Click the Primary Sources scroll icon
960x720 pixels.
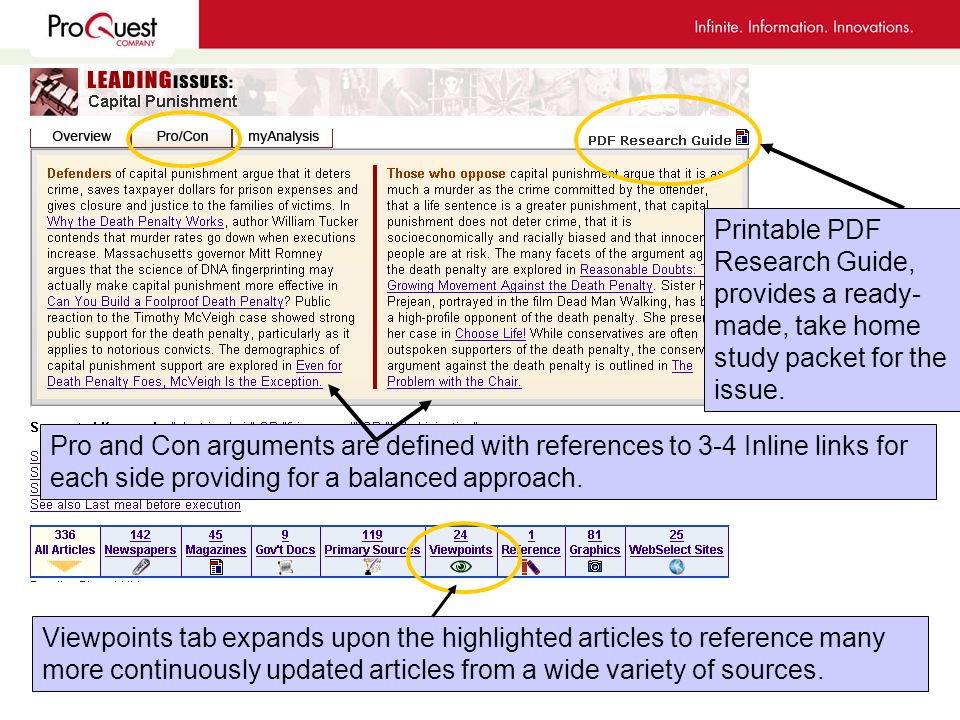point(372,567)
